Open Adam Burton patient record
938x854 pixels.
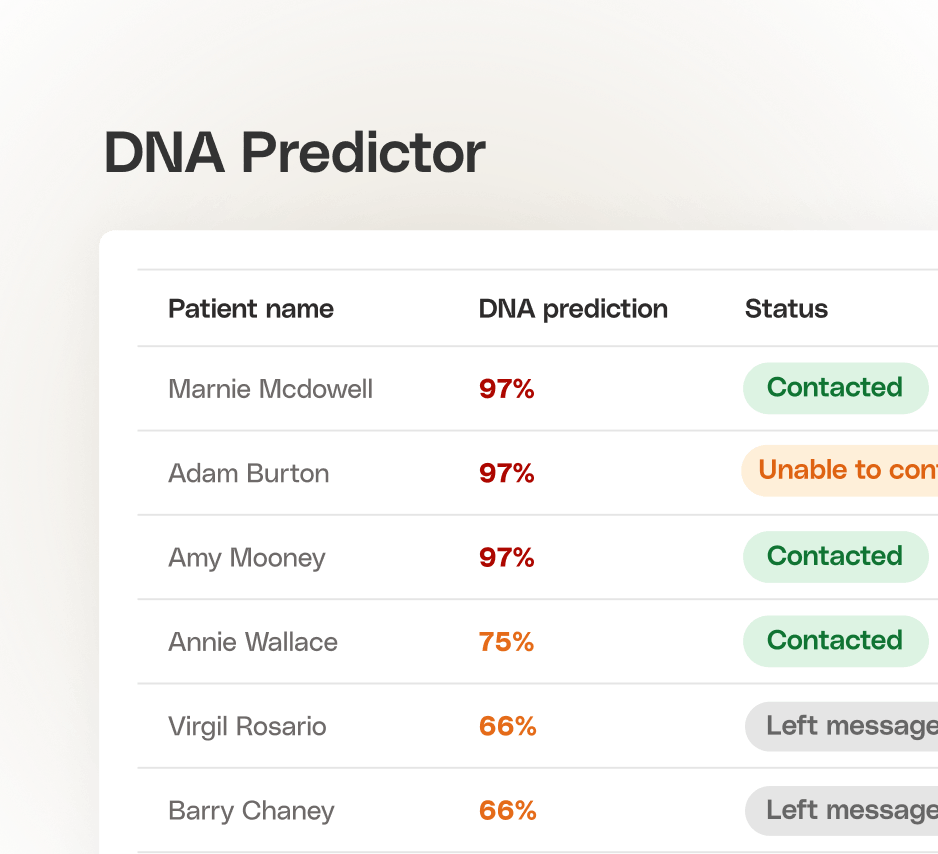[x=249, y=473]
